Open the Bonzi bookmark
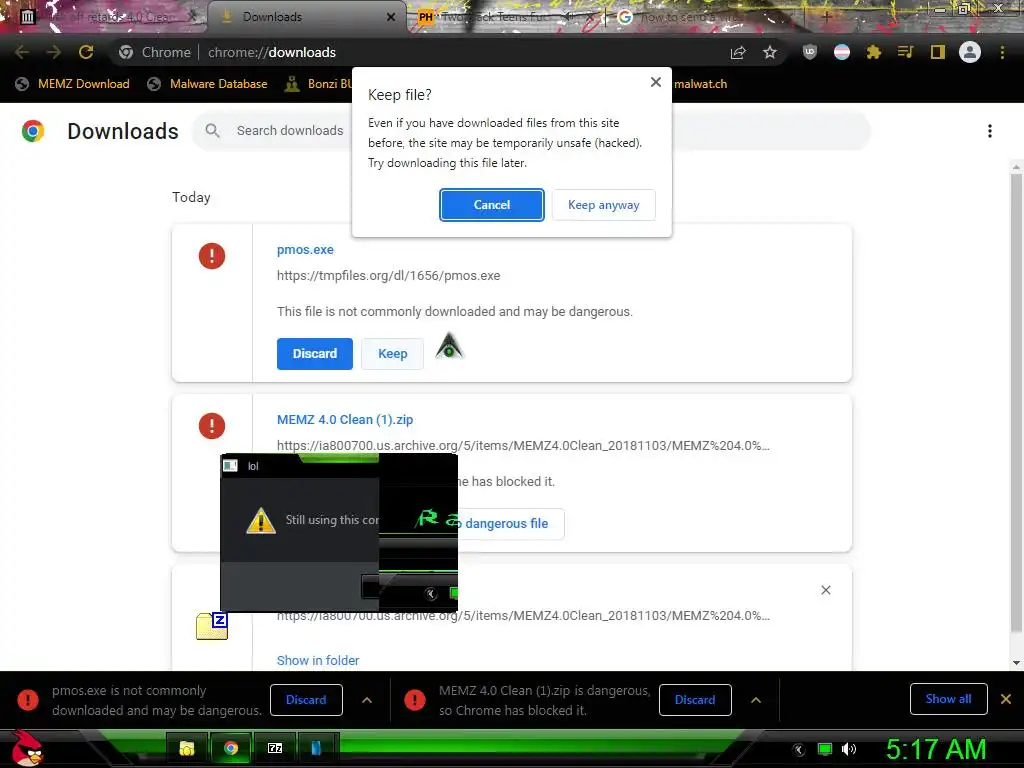Screen dimensions: 1024x768 [x=318, y=84]
